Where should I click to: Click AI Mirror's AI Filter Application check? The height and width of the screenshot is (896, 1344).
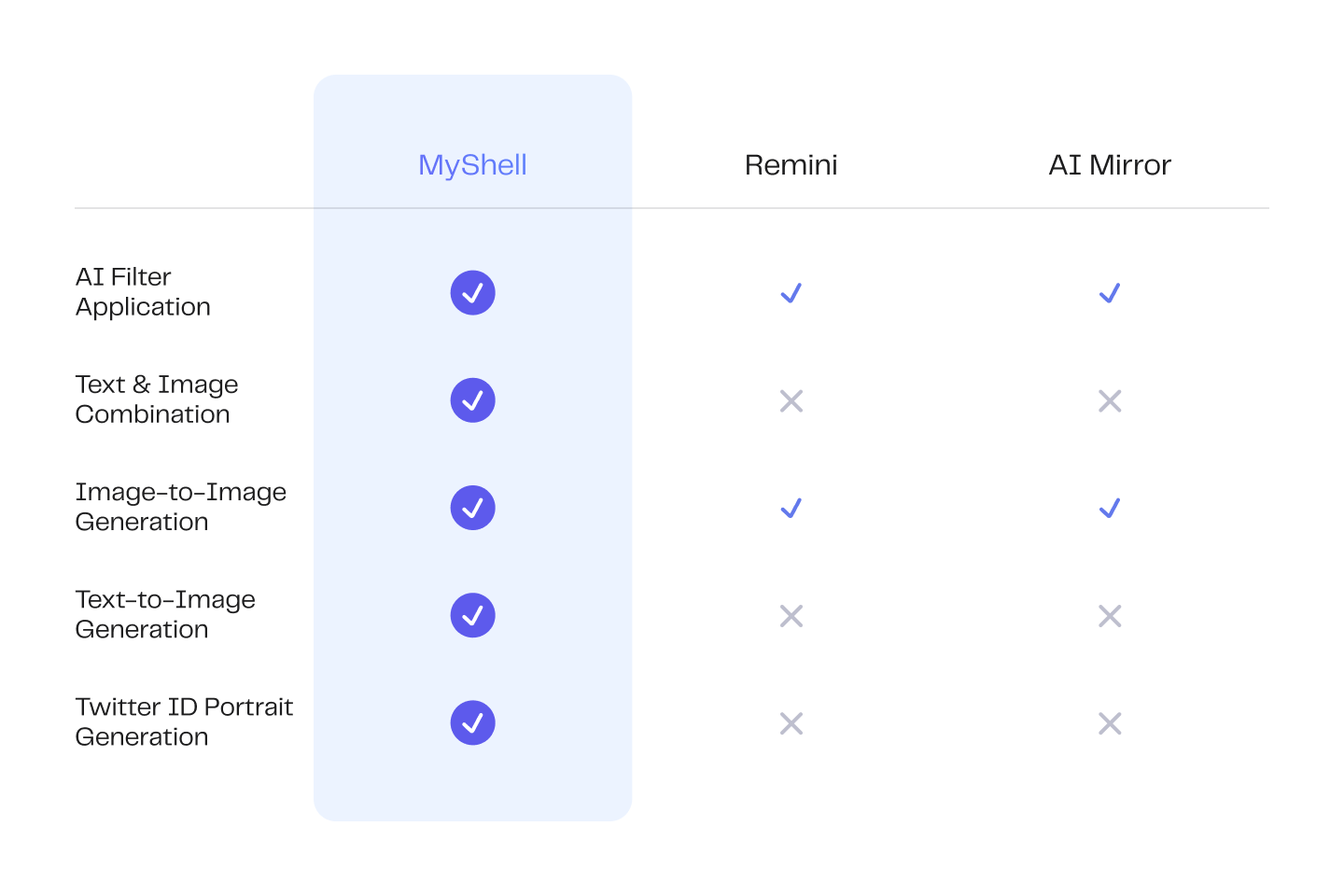(x=1109, y=293)
